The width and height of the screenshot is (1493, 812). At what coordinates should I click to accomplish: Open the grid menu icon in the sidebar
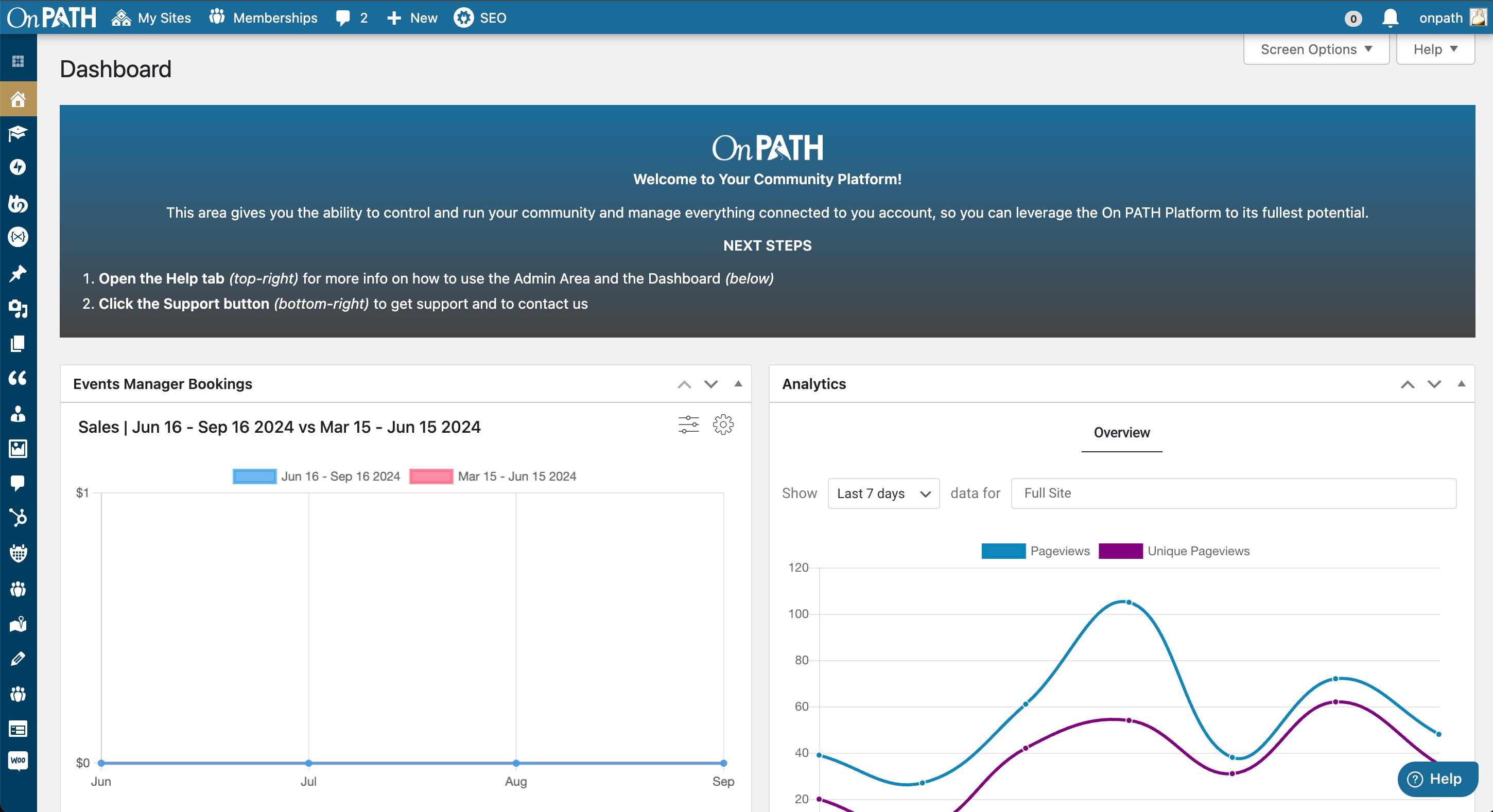pyautogui.click(x=18, y=61)
